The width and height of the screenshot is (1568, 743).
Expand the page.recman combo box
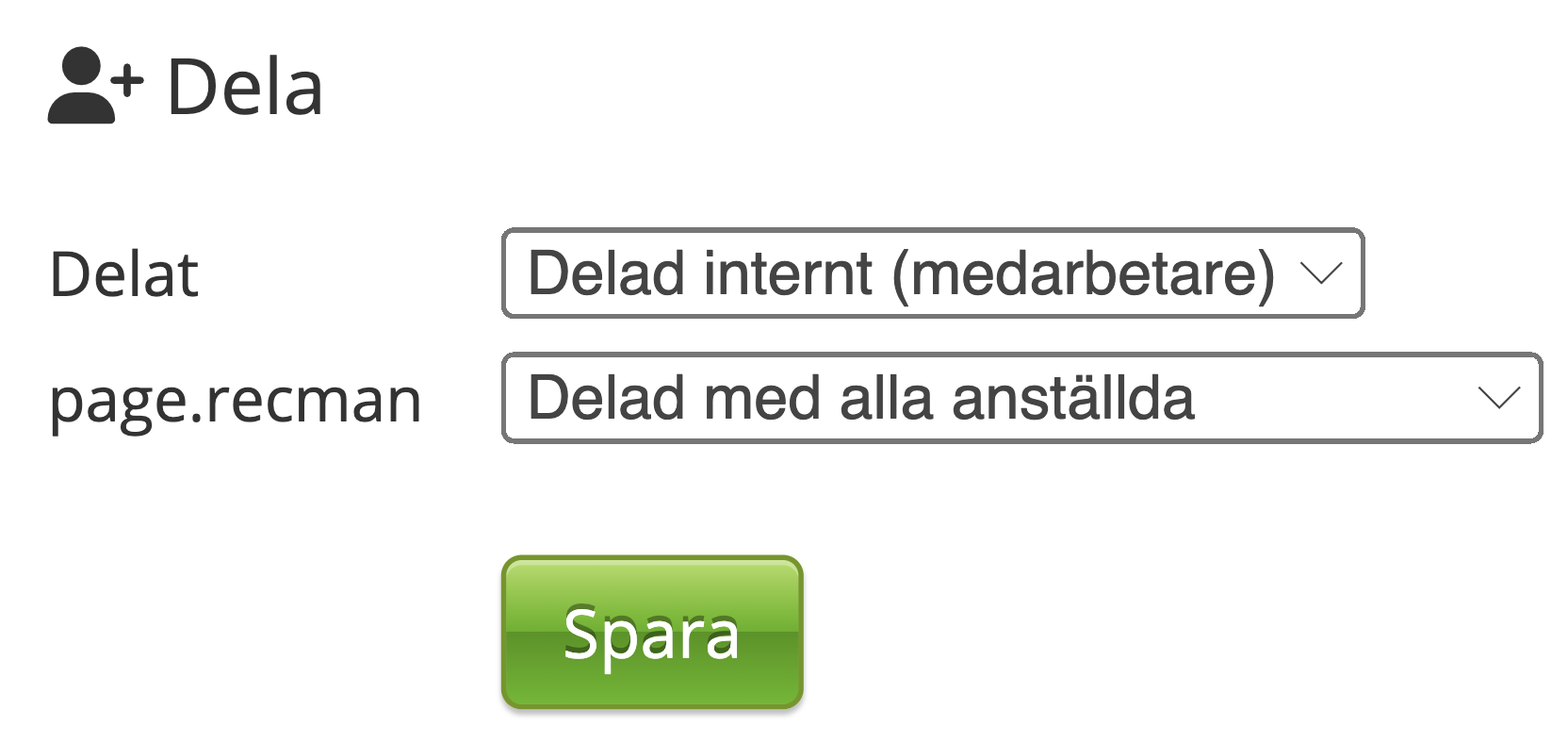tap(1021, 398)
